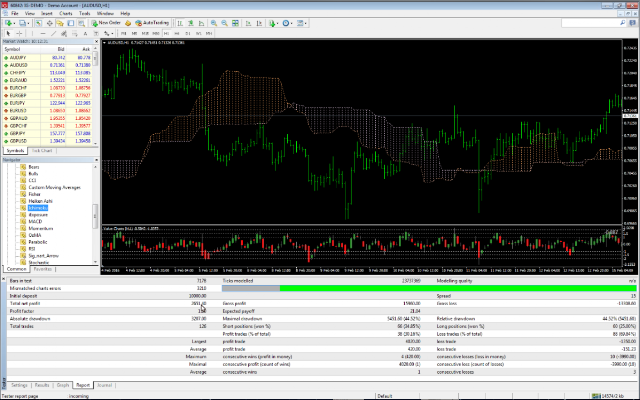This screenshot has height=400, width=640.
Task: Enable Auto Scroll chart icon
Action: 248,23
